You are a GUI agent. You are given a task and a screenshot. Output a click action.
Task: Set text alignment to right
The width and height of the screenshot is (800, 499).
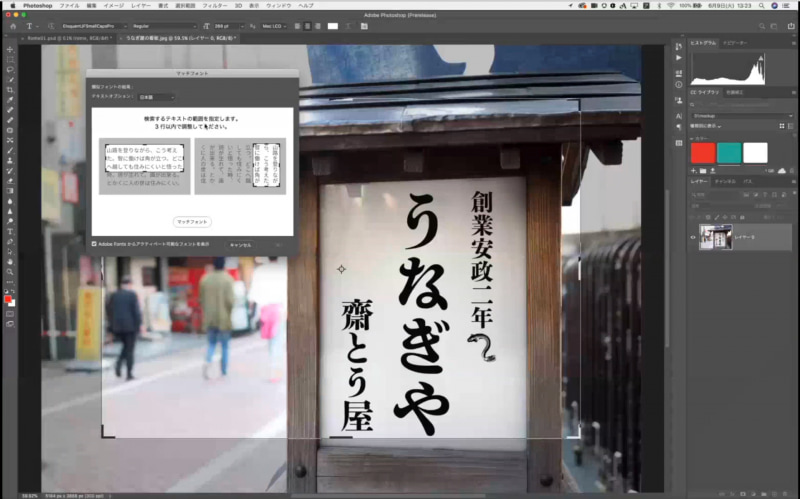click(317, 26)
